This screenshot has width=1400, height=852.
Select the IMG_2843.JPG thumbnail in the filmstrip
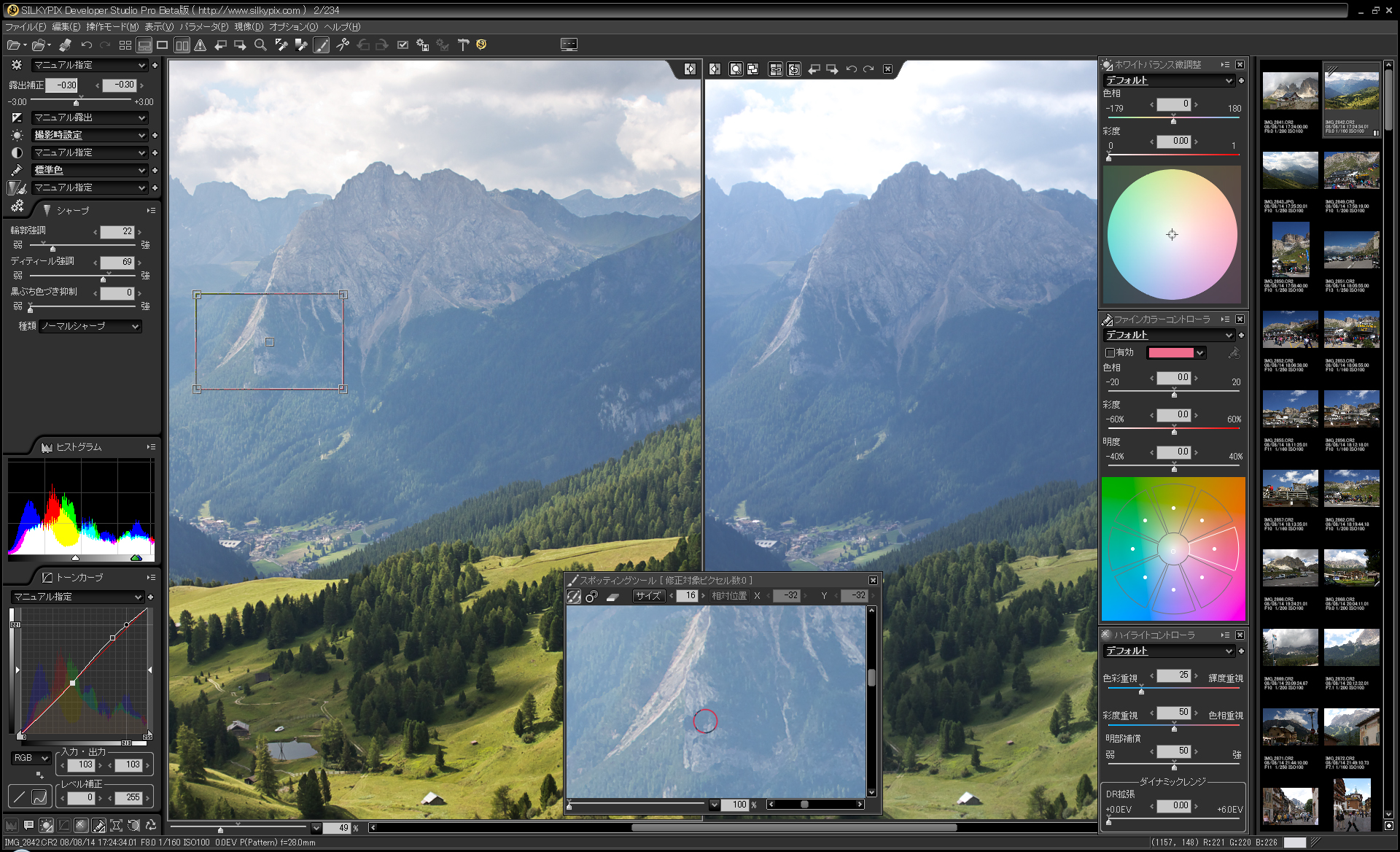[1289, 169]
